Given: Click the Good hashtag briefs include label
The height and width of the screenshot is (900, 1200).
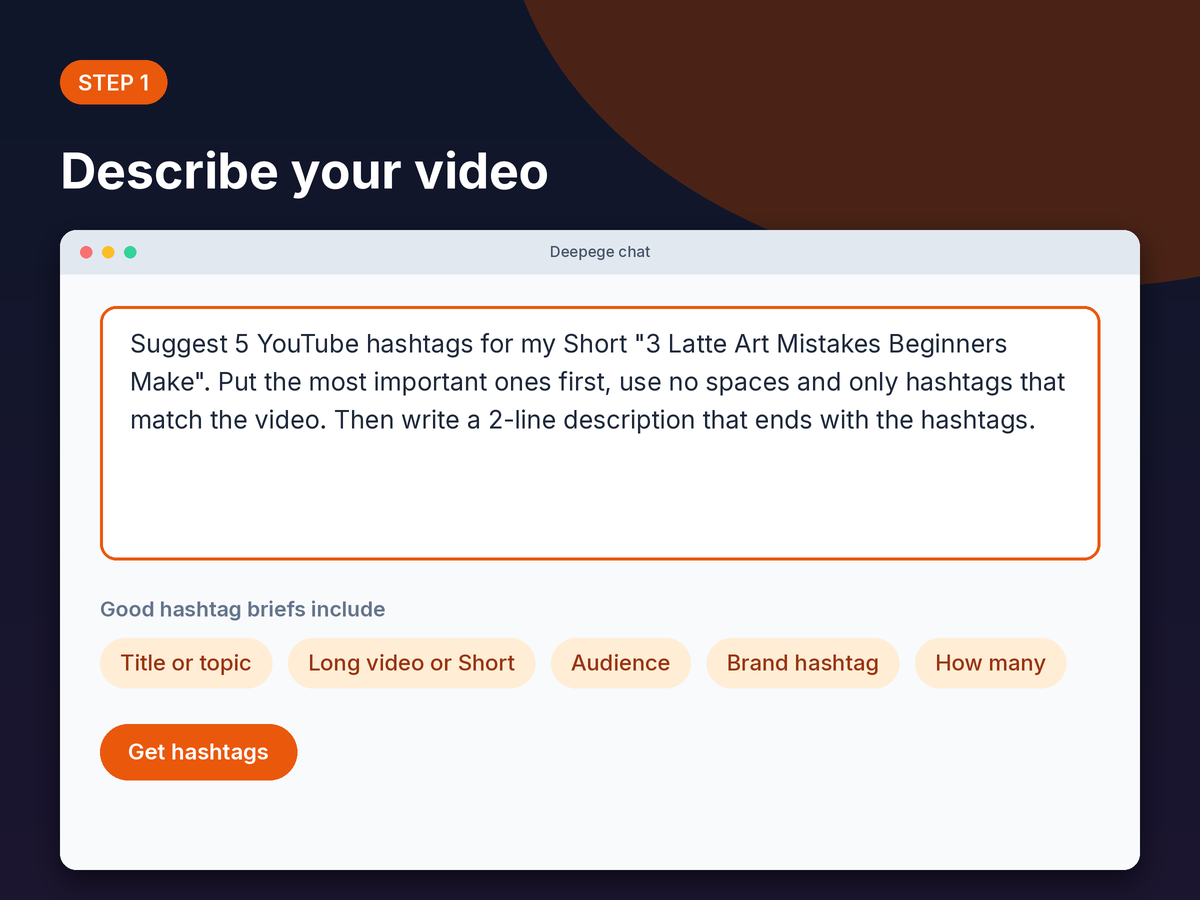Looking at the screenshot, I should click(243, 609).
